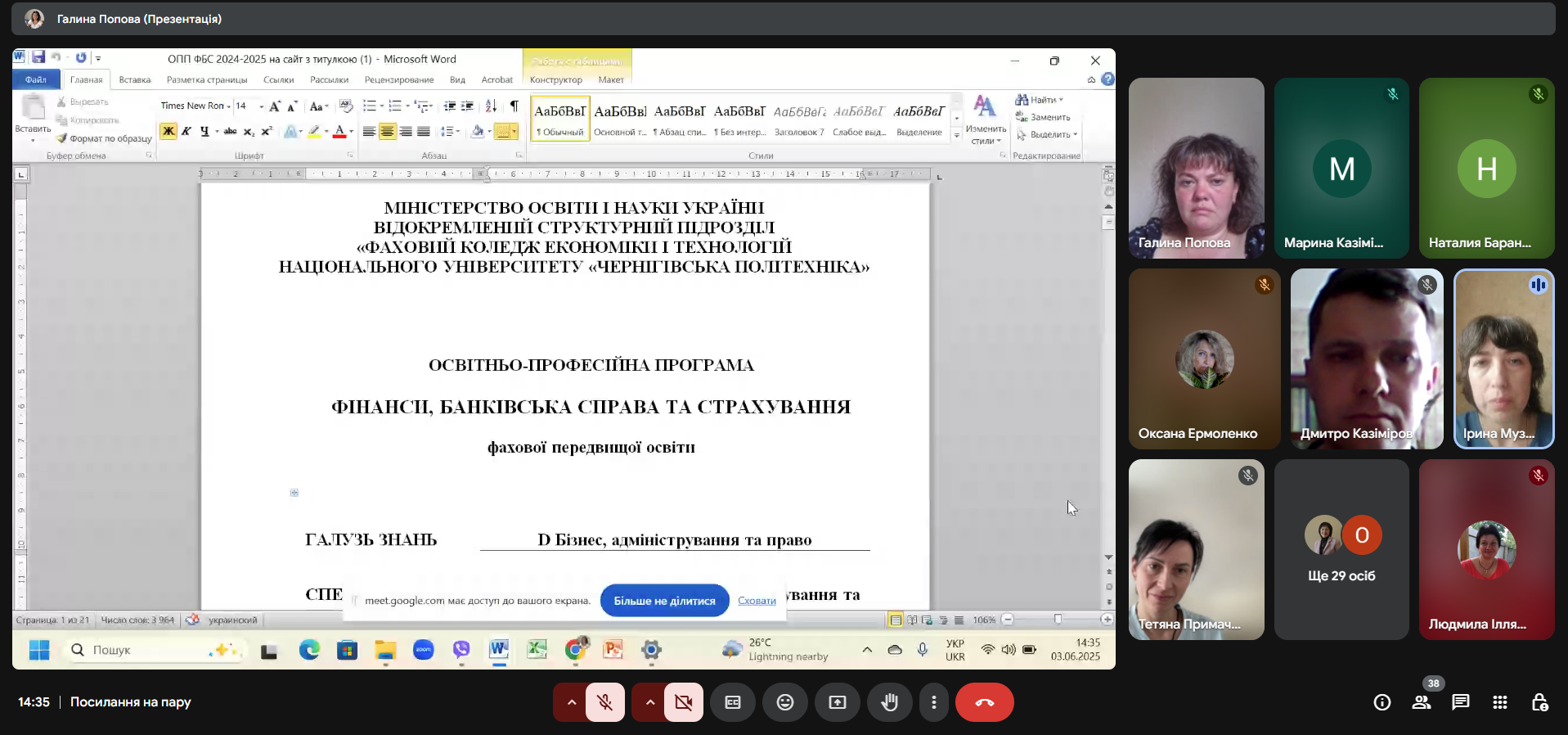The height and width of the screenshot is (735, 1568).
Task: Click Формат по образцу button
Action: pyautogui.click(x=104, y=138)
